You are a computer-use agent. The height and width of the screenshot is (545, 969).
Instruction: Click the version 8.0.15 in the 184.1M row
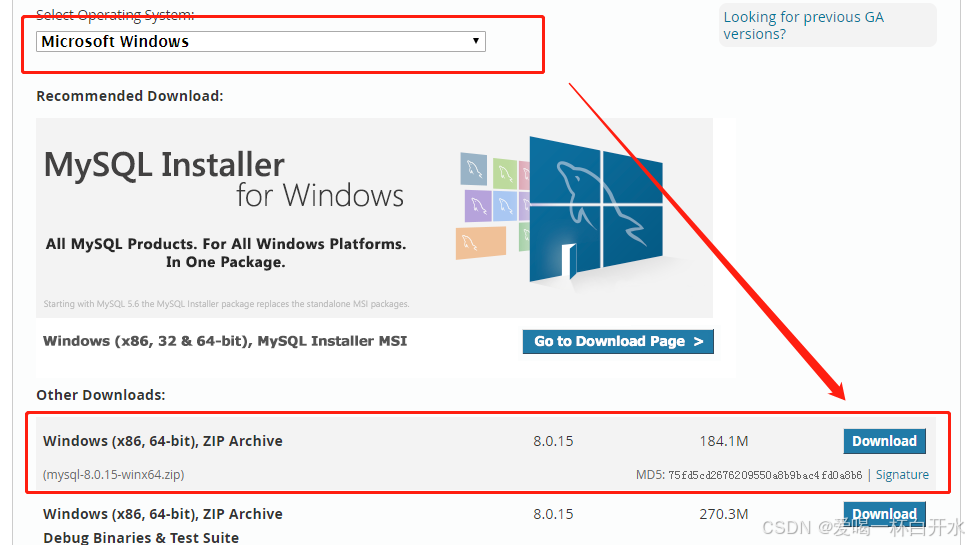click(x=553, y=441)
